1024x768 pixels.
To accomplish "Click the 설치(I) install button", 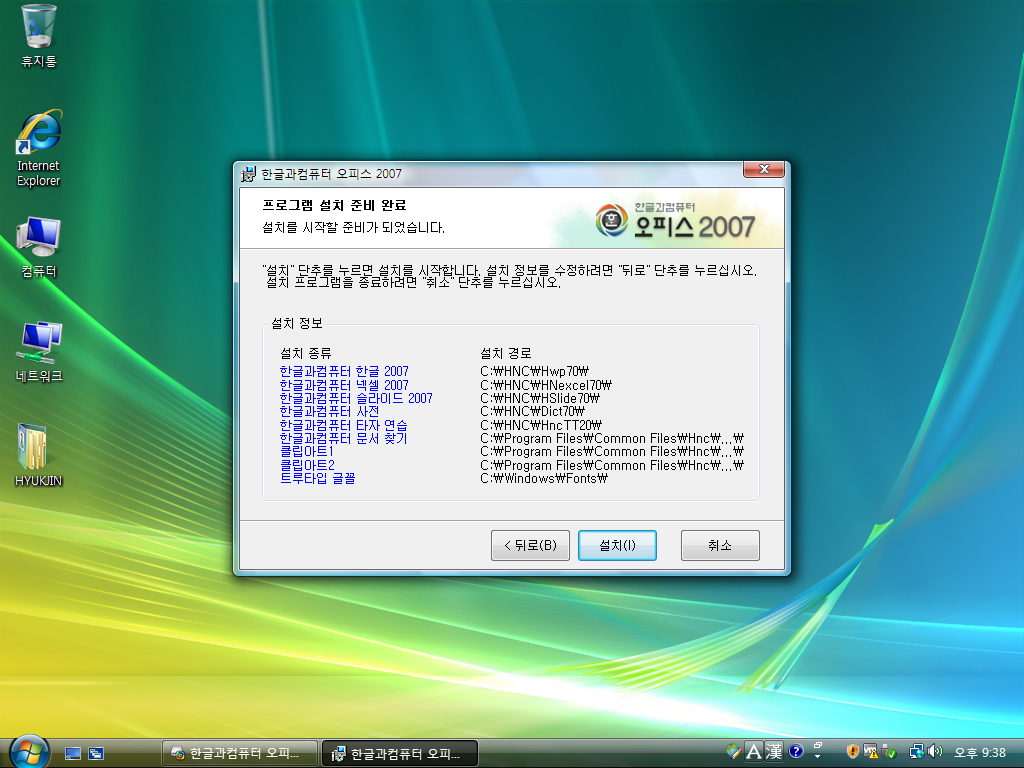I will [x=617, y=545].
